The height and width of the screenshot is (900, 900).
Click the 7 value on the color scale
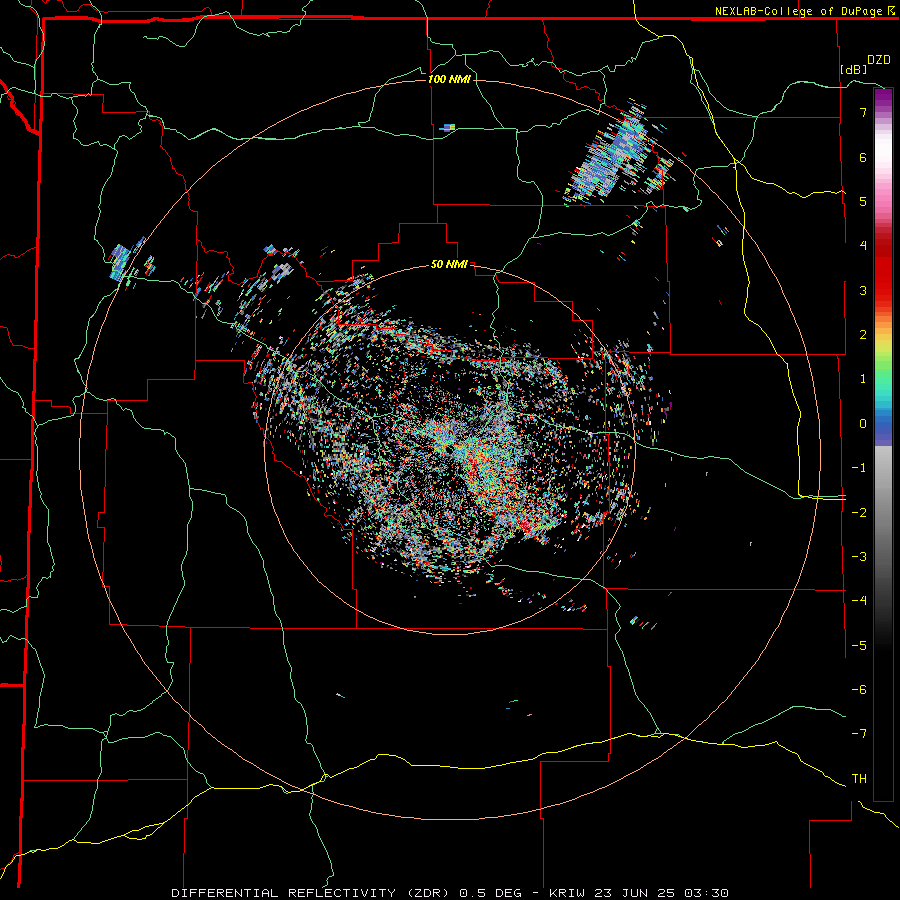pyautogui.click(x=863, y=112)
